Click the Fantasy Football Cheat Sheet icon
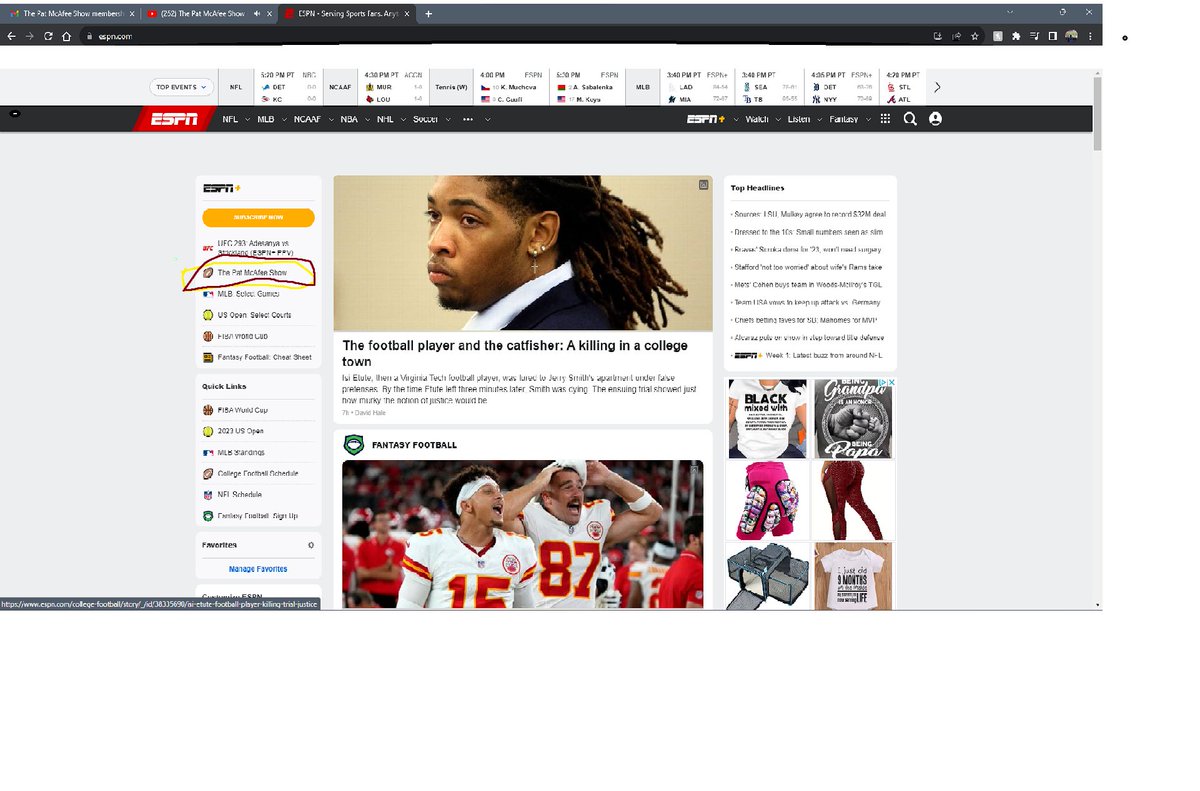This screenshot has width=1200, height=791. [208, 357]
